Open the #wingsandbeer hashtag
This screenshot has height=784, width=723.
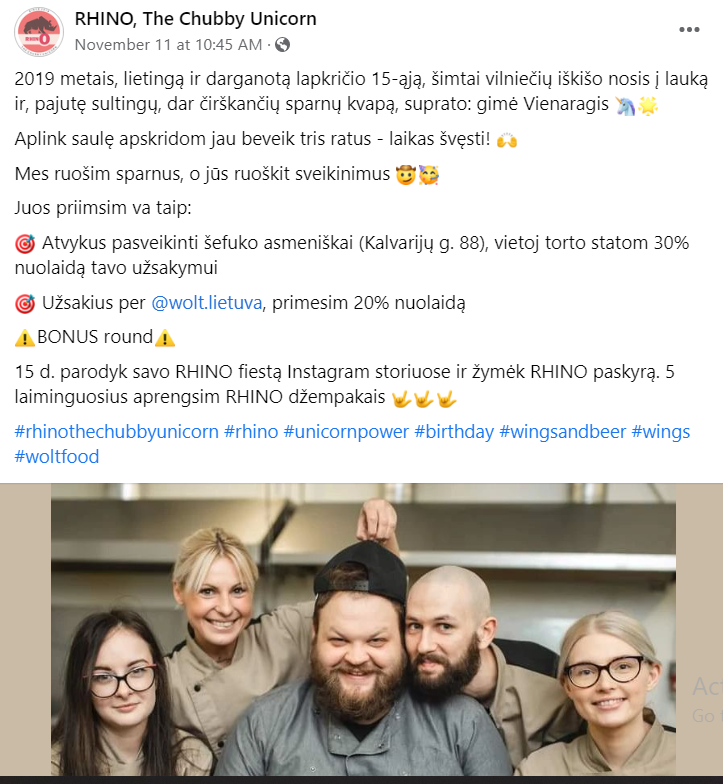pyautogui.click(x=562, y=432)
